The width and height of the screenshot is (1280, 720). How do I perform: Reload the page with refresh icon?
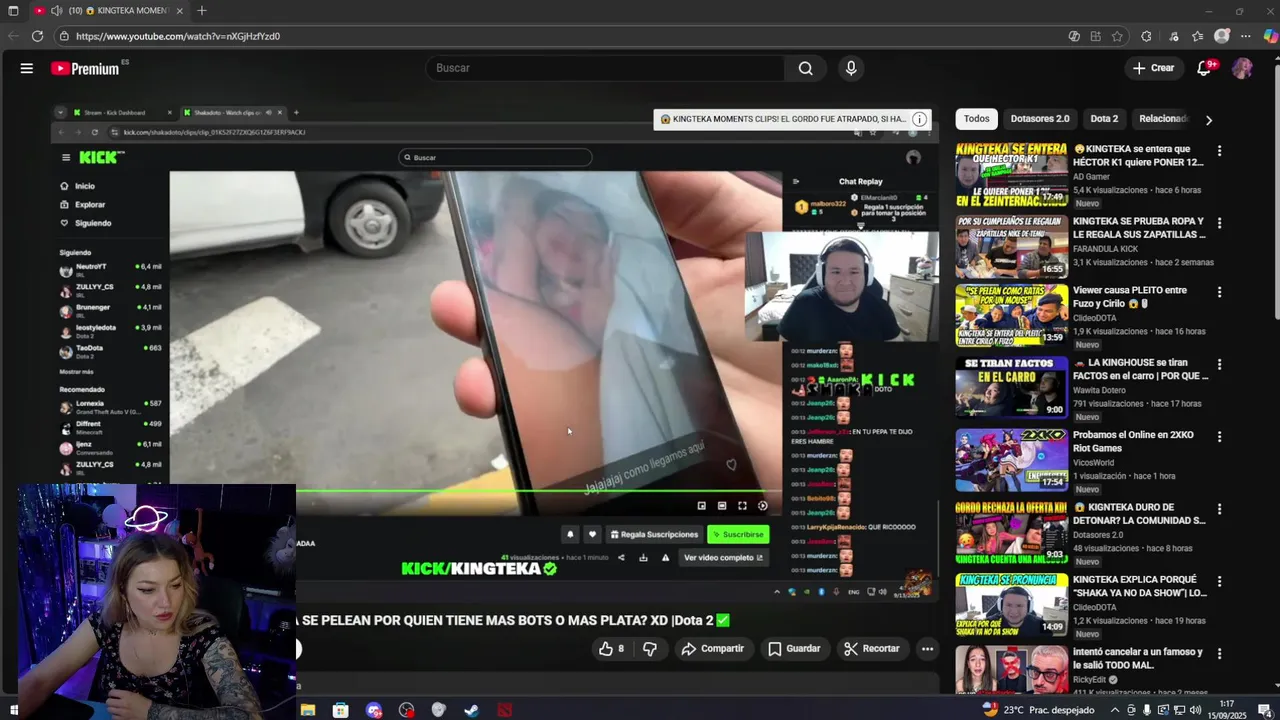(x=38, y=36)
